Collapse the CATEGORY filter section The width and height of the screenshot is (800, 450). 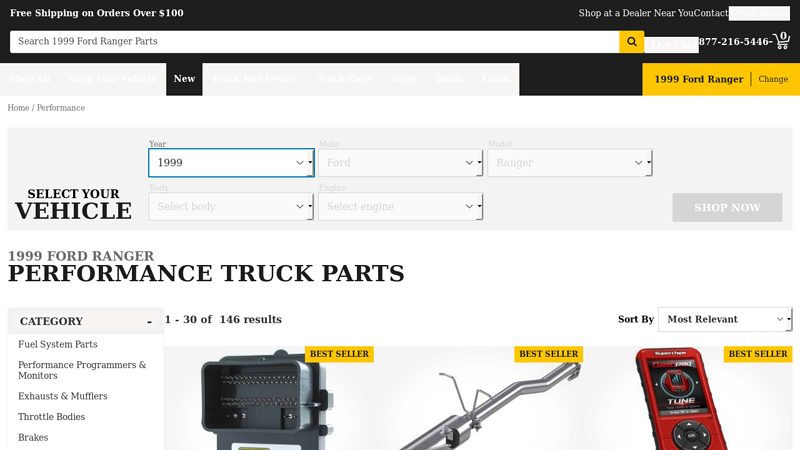point(86,321)
